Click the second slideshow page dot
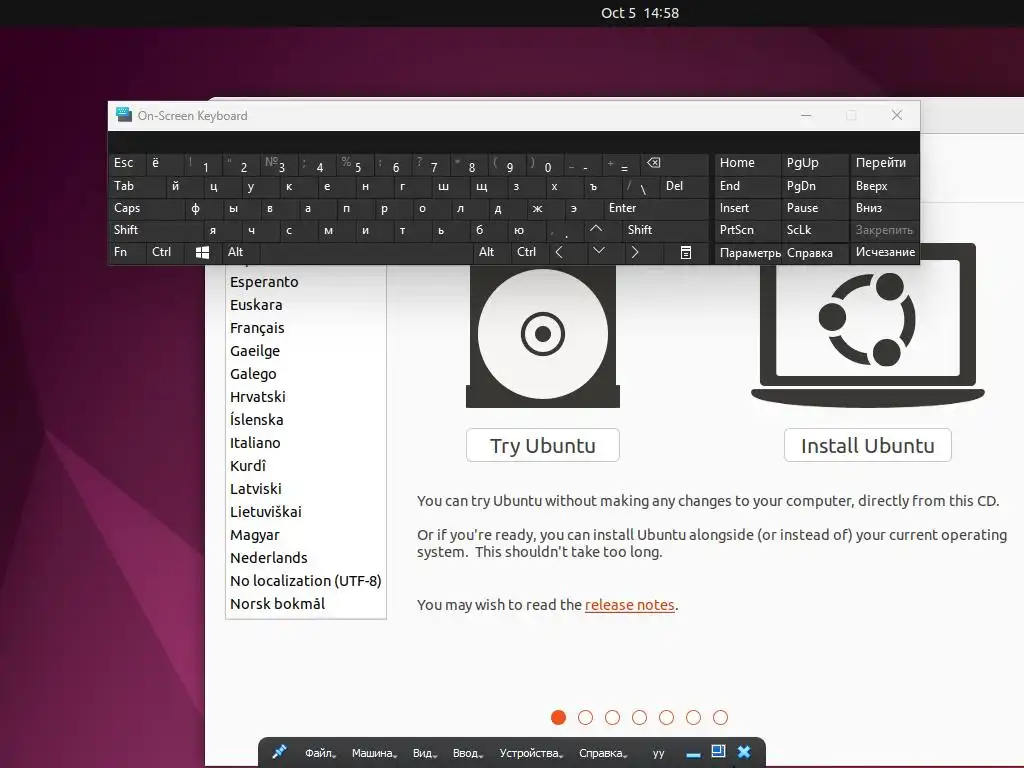The height and width of the screenshot is (768, 1024). 585,718
